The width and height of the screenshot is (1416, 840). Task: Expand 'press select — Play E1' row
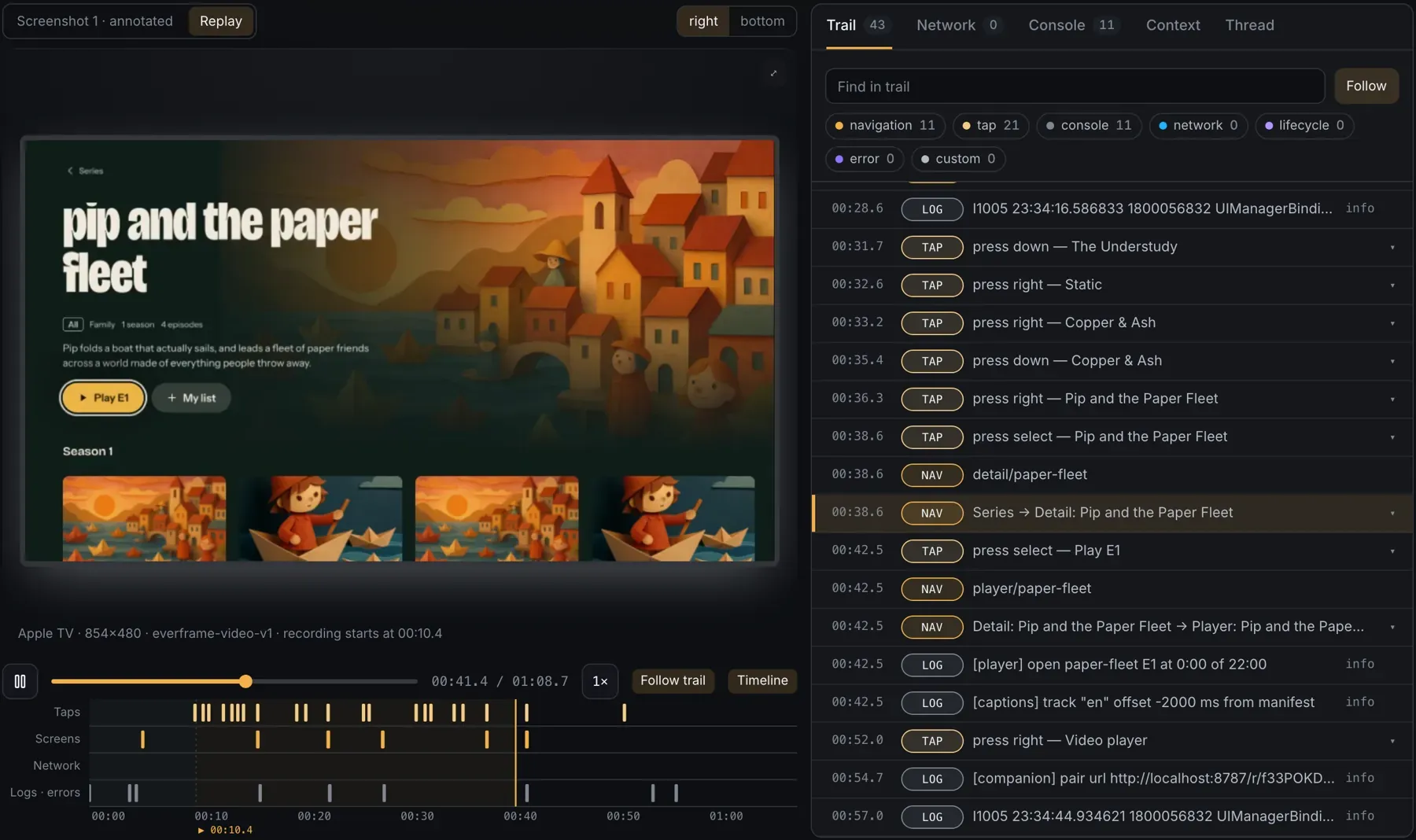coord(1392,551)
